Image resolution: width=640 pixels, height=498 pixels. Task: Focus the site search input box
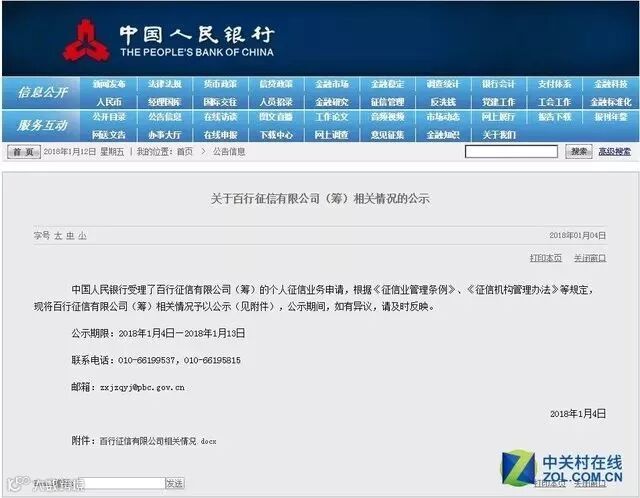point(511,151)
